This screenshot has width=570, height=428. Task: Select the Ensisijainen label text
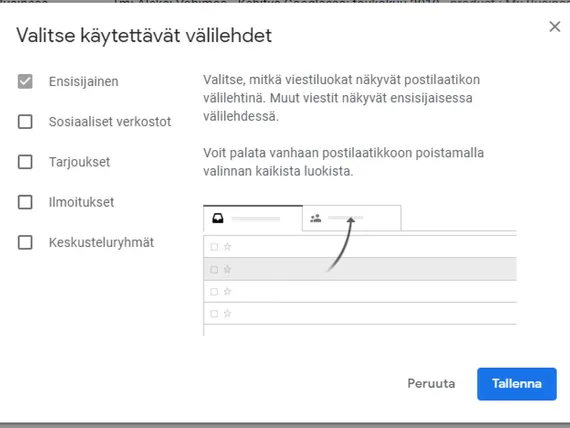tap(84, 81)
